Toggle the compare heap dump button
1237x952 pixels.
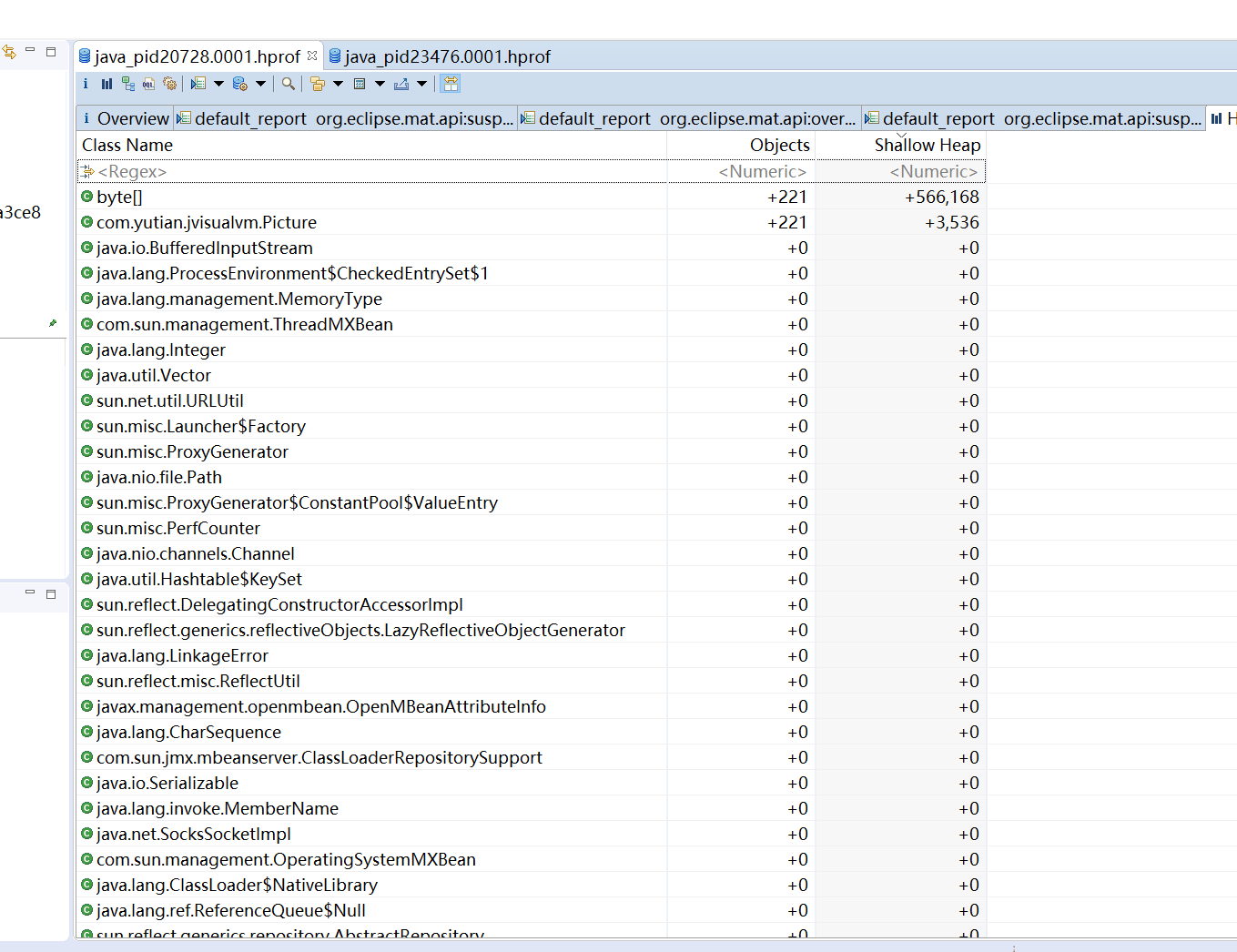(451, 84)
